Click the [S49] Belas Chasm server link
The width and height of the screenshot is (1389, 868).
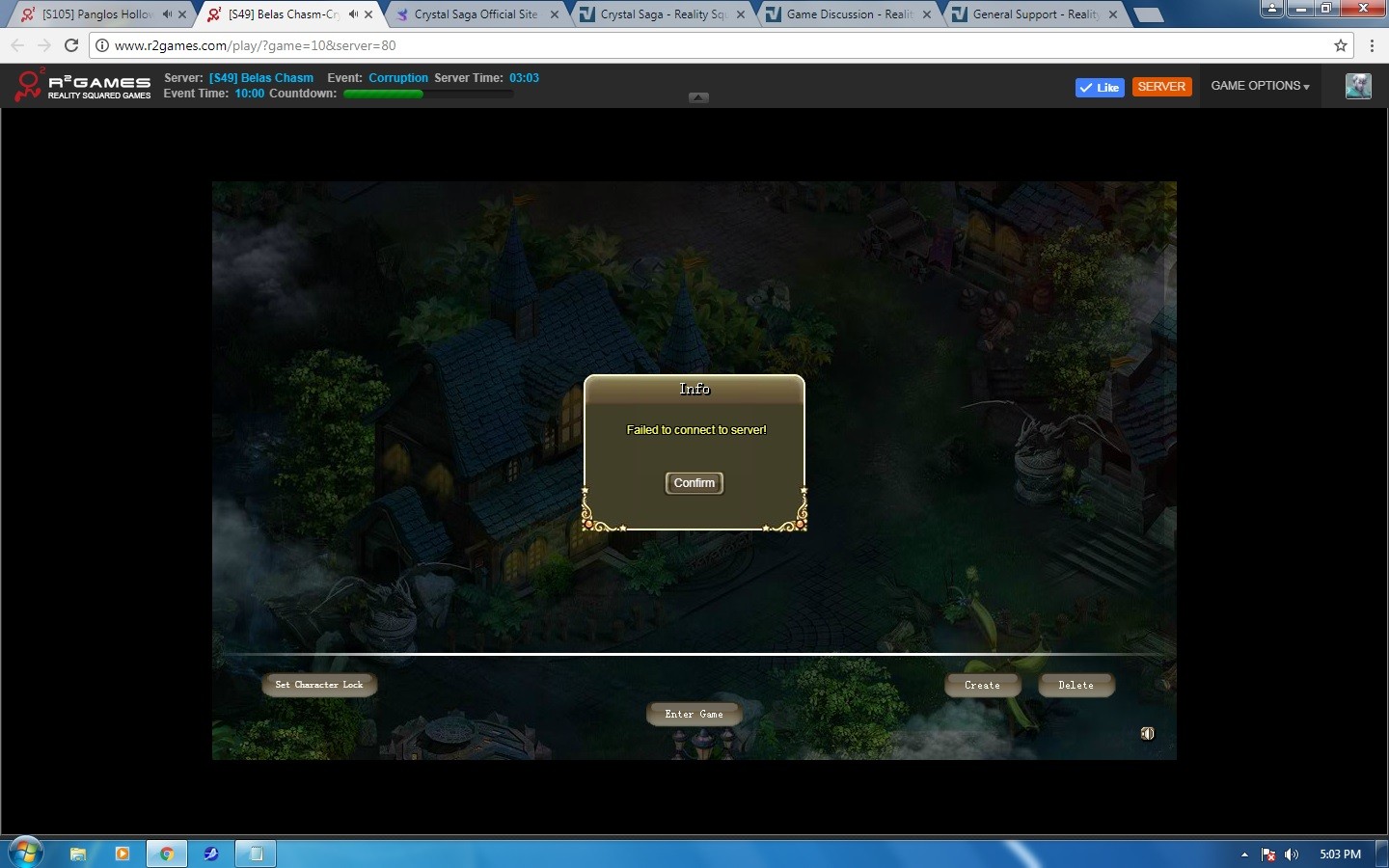coord(261,78)
